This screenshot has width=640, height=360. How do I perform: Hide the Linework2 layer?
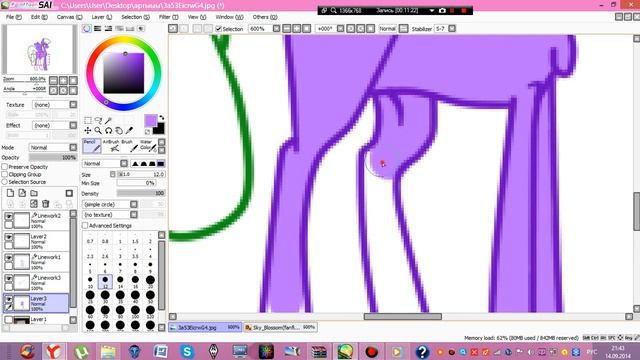tap(9, 216)
